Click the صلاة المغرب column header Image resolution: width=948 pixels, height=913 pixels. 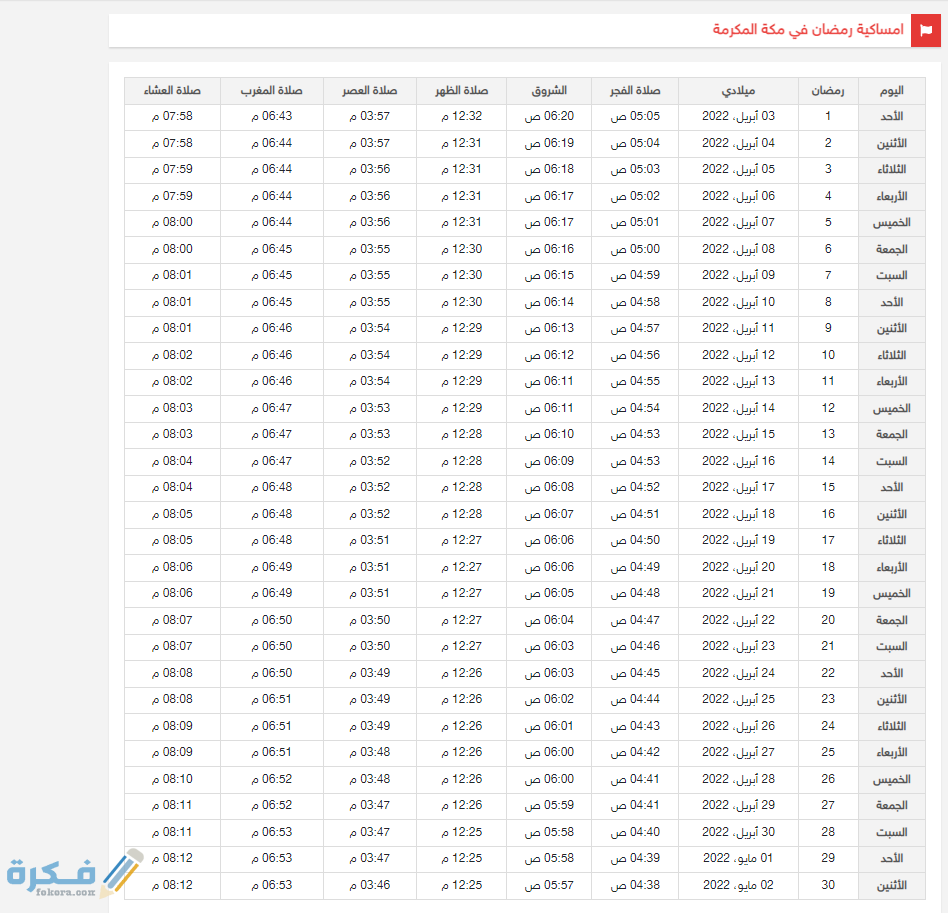(271, 91)
